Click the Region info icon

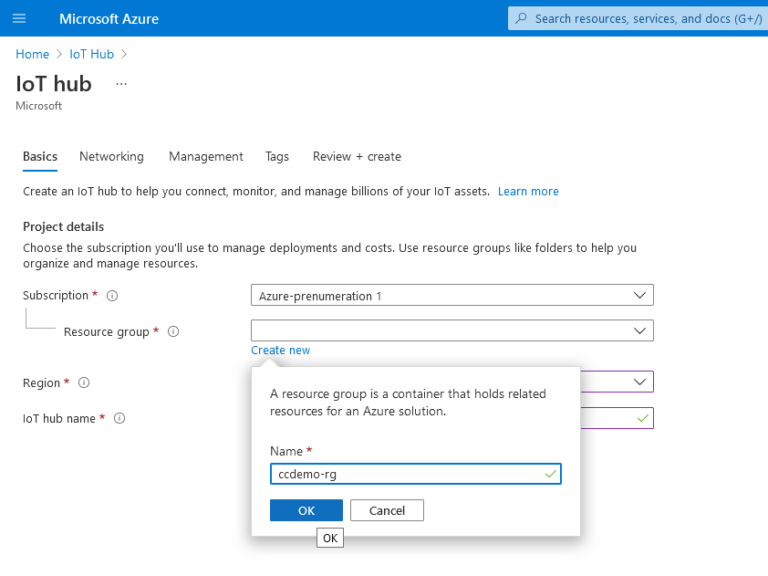tap(84, 383)
